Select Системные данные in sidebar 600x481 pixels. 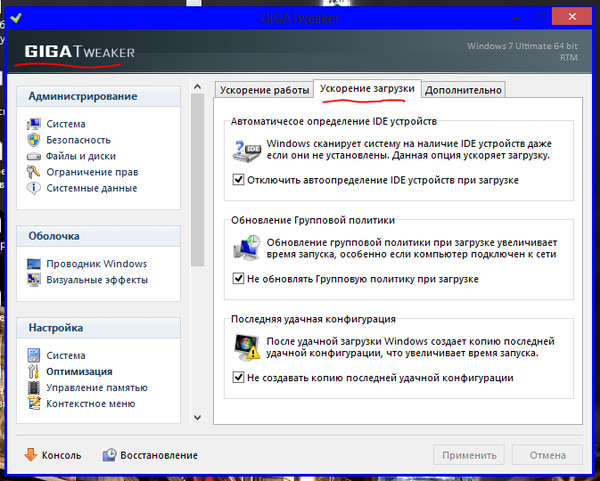91,188
